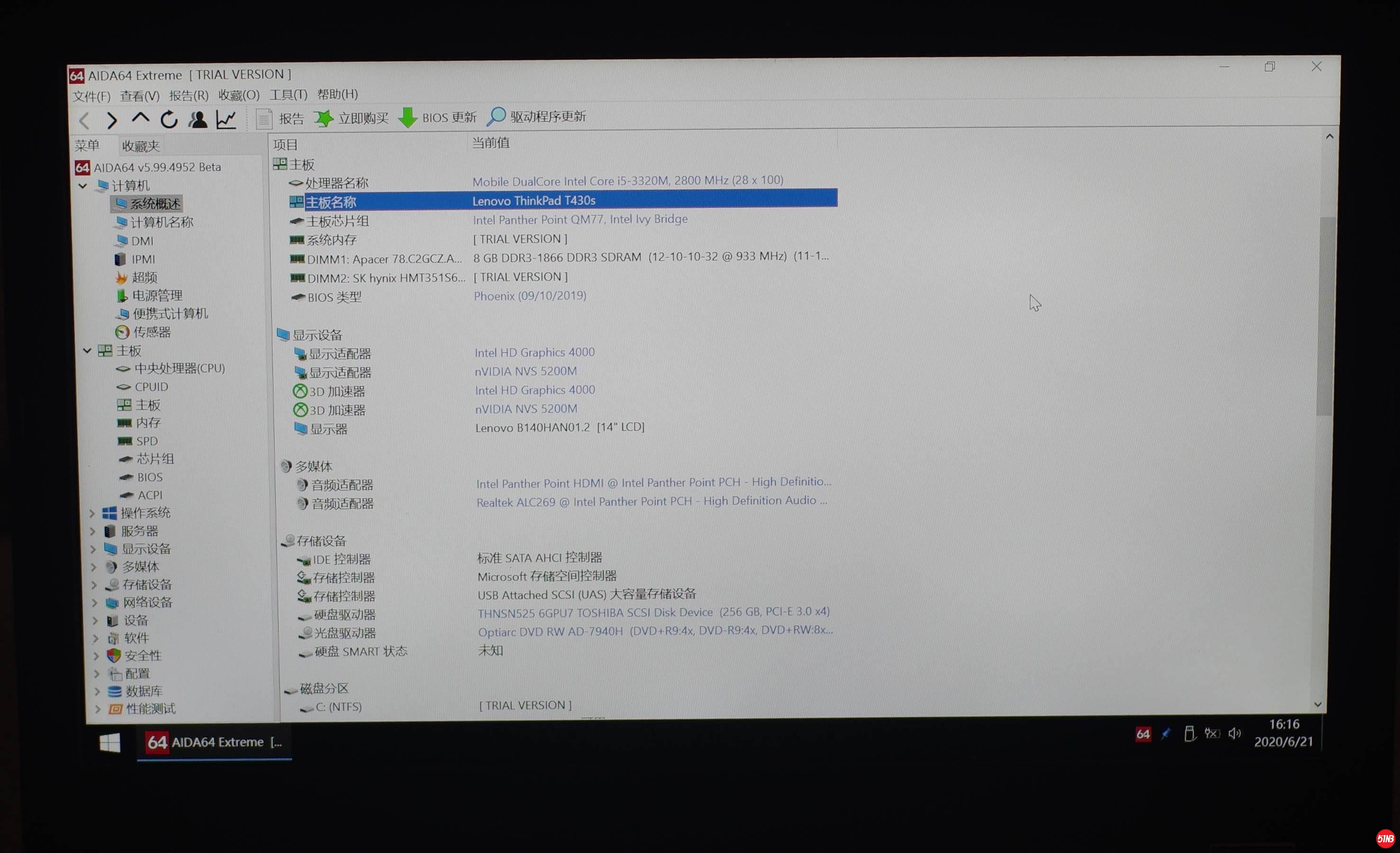The width and height of the screenshot is (1400, 853).
Task: Click Intel HD Graphics 4000 adapter link
Action: pos(534,353)
